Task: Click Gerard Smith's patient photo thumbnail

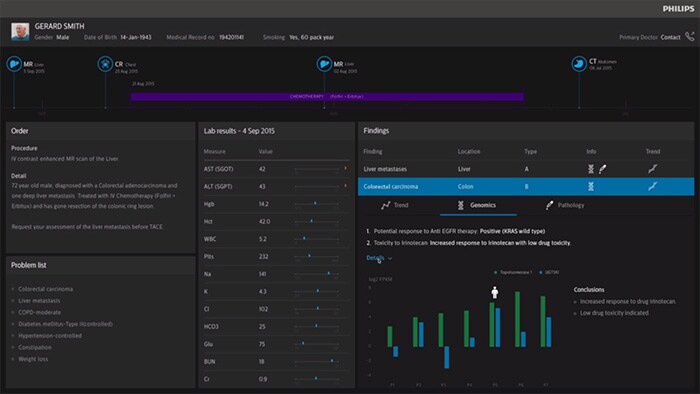Action: pos(20,32)
